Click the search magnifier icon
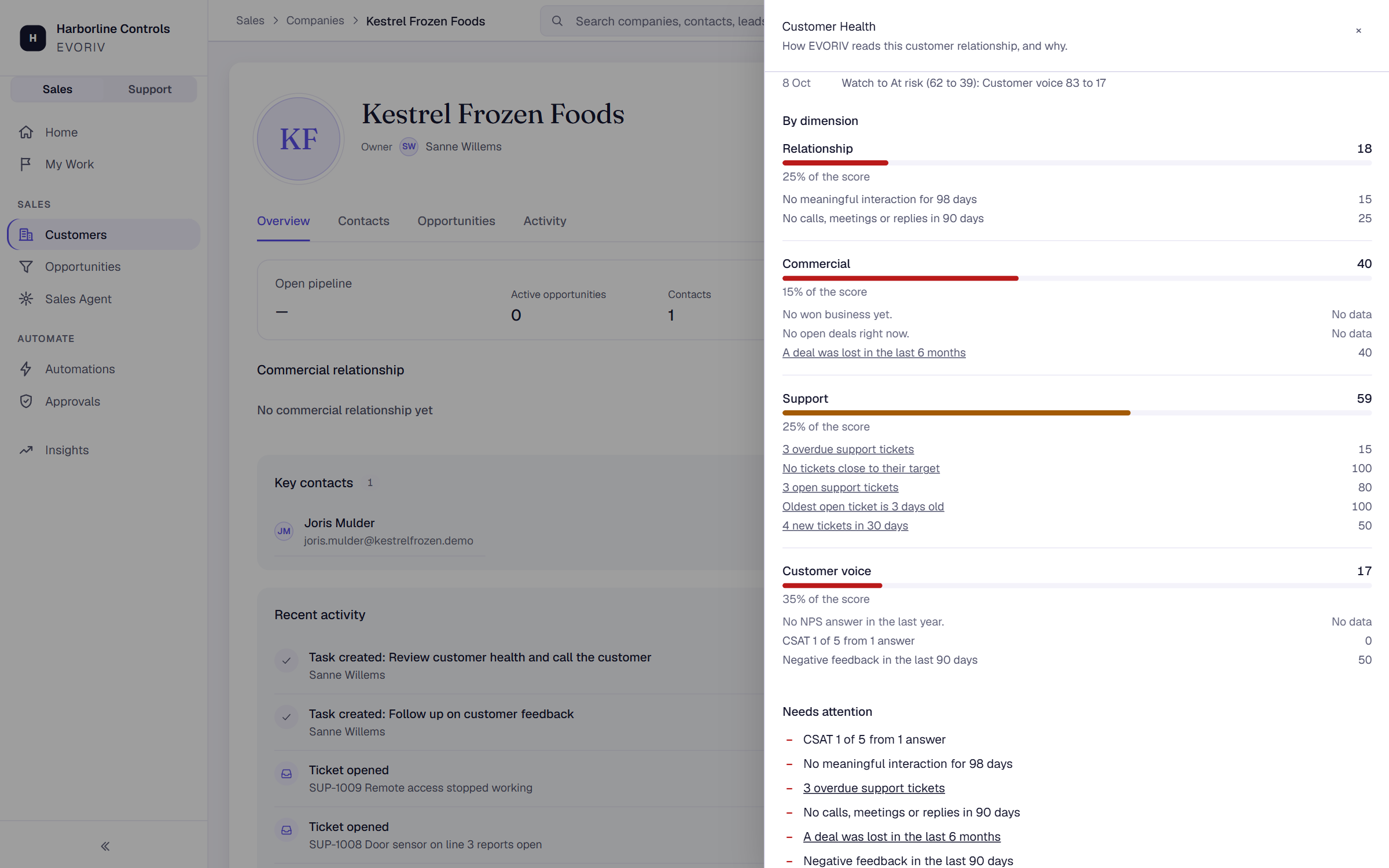1389x868 pixels. point(557,21)
